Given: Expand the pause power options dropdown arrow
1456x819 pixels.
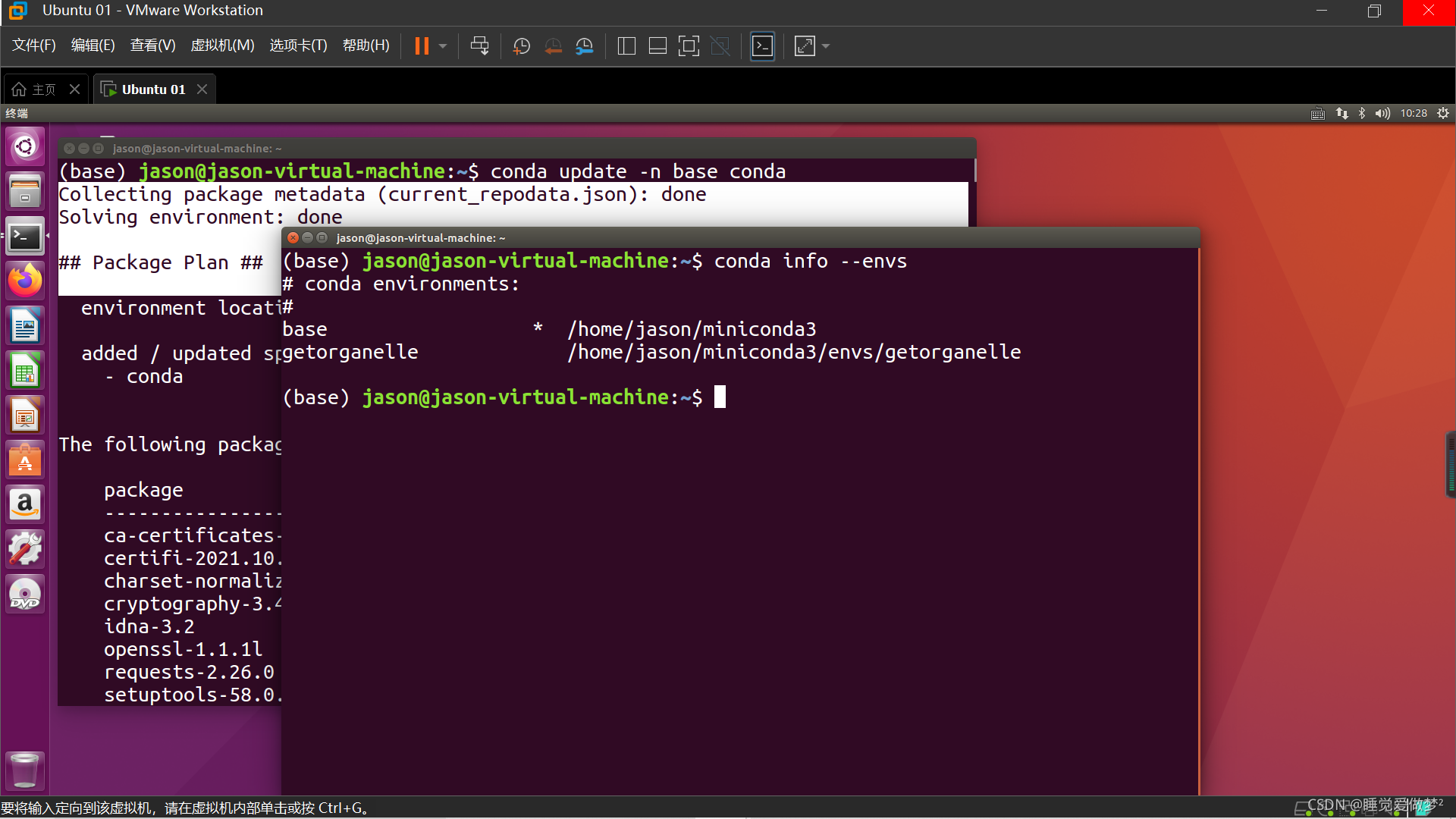Looking at the screenshot, I should (x=443, y=46).
